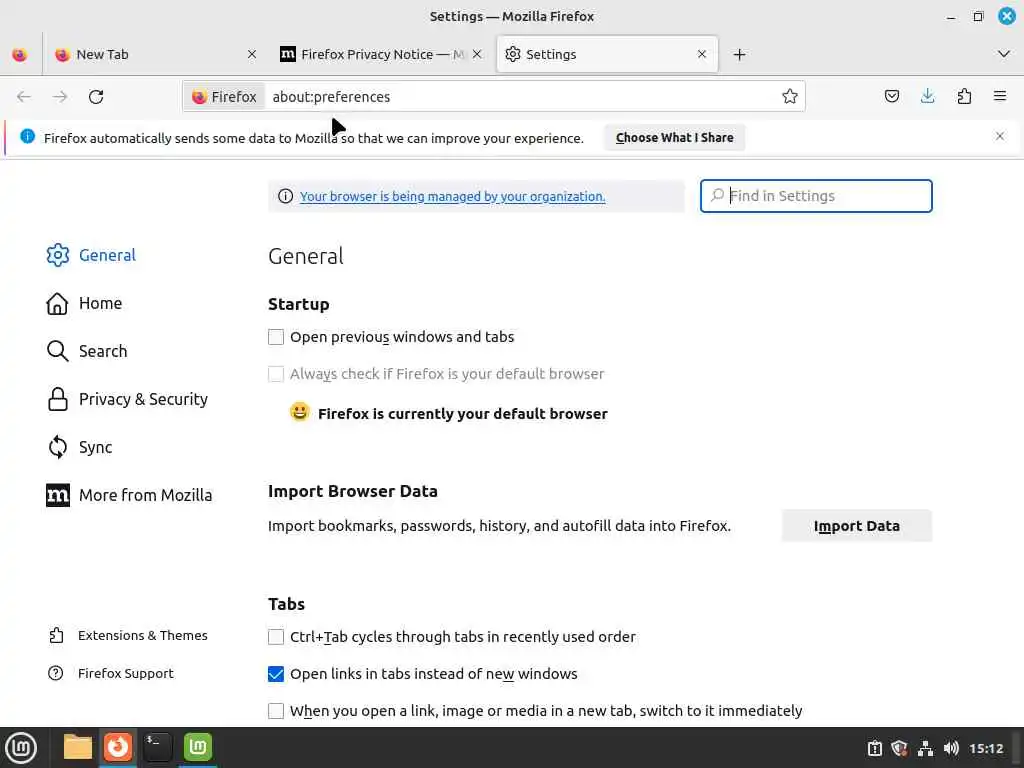The image size is (1024, 768).
Task: Open the managed by your organization link
Action: pos(453,197)
